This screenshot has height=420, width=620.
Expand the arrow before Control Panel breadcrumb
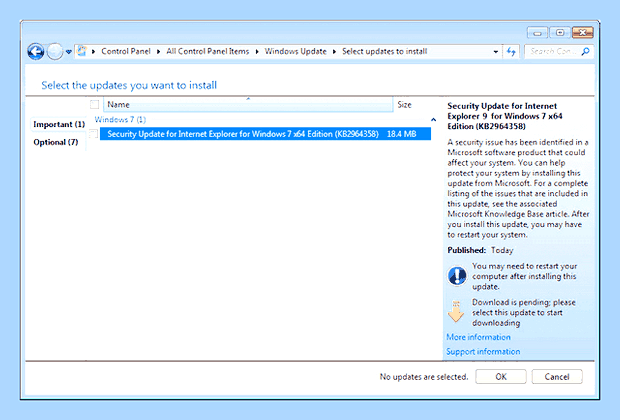point(94,52)
